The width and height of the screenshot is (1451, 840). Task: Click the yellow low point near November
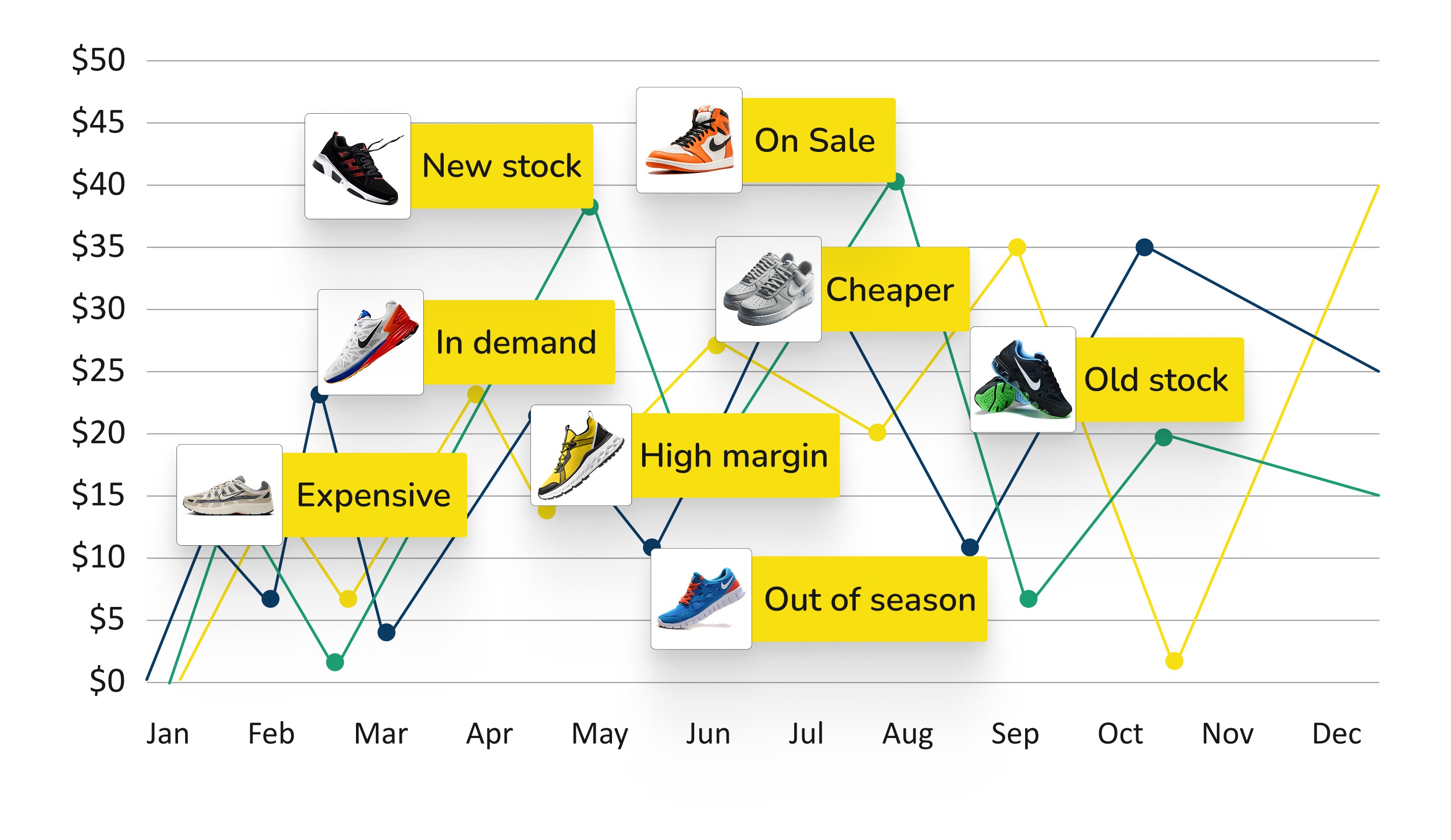coord(1174,661)
